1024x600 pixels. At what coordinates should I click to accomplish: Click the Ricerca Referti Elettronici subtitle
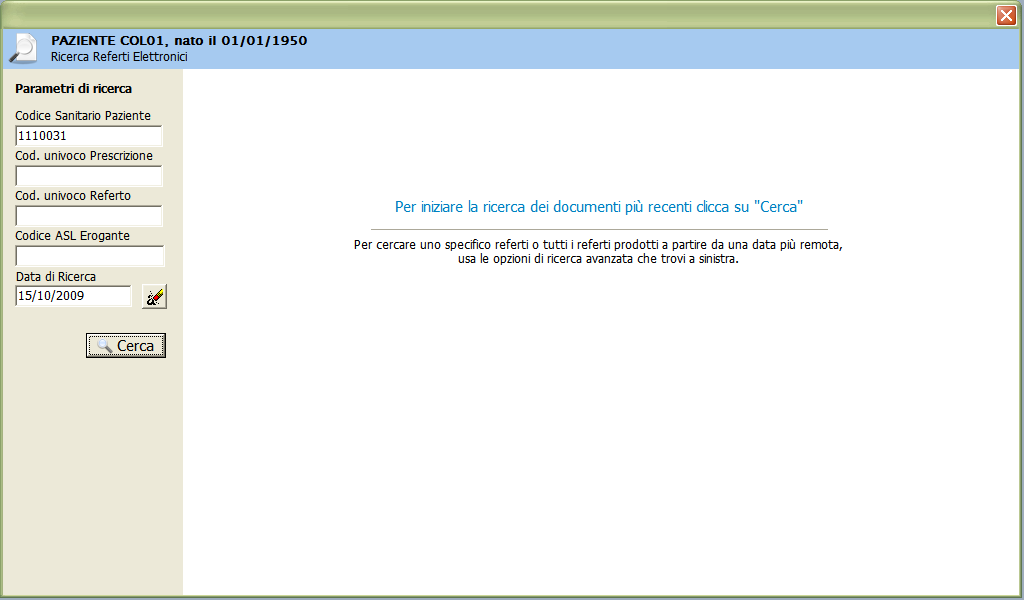click(x=119, y=57)
